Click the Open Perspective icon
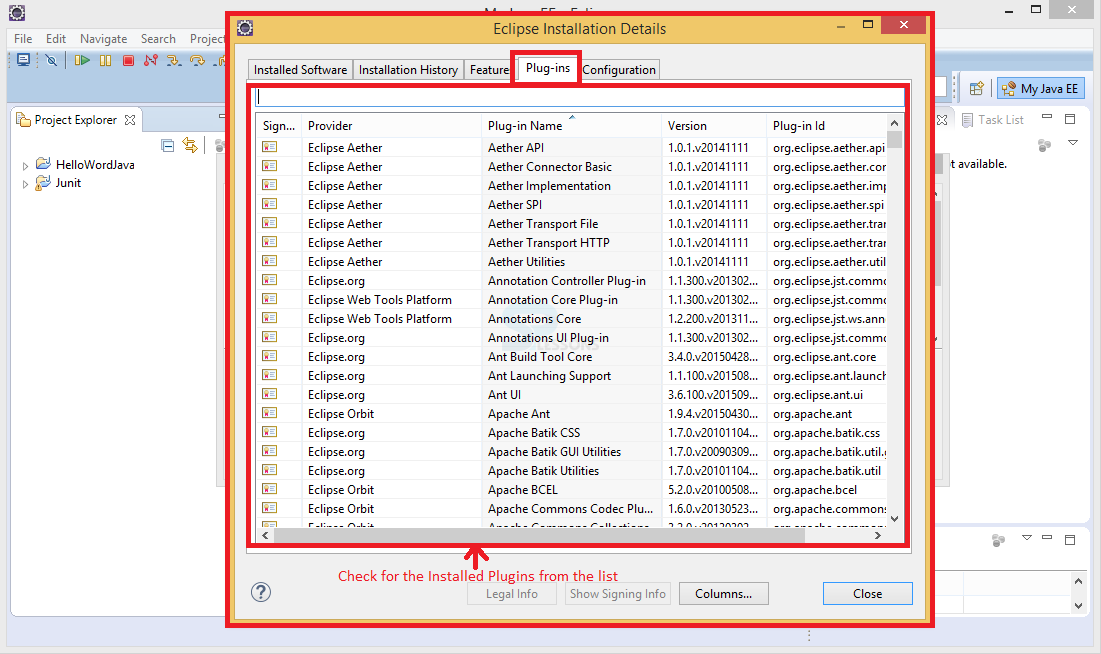The image size is (1101, 654). pos(976,89)
